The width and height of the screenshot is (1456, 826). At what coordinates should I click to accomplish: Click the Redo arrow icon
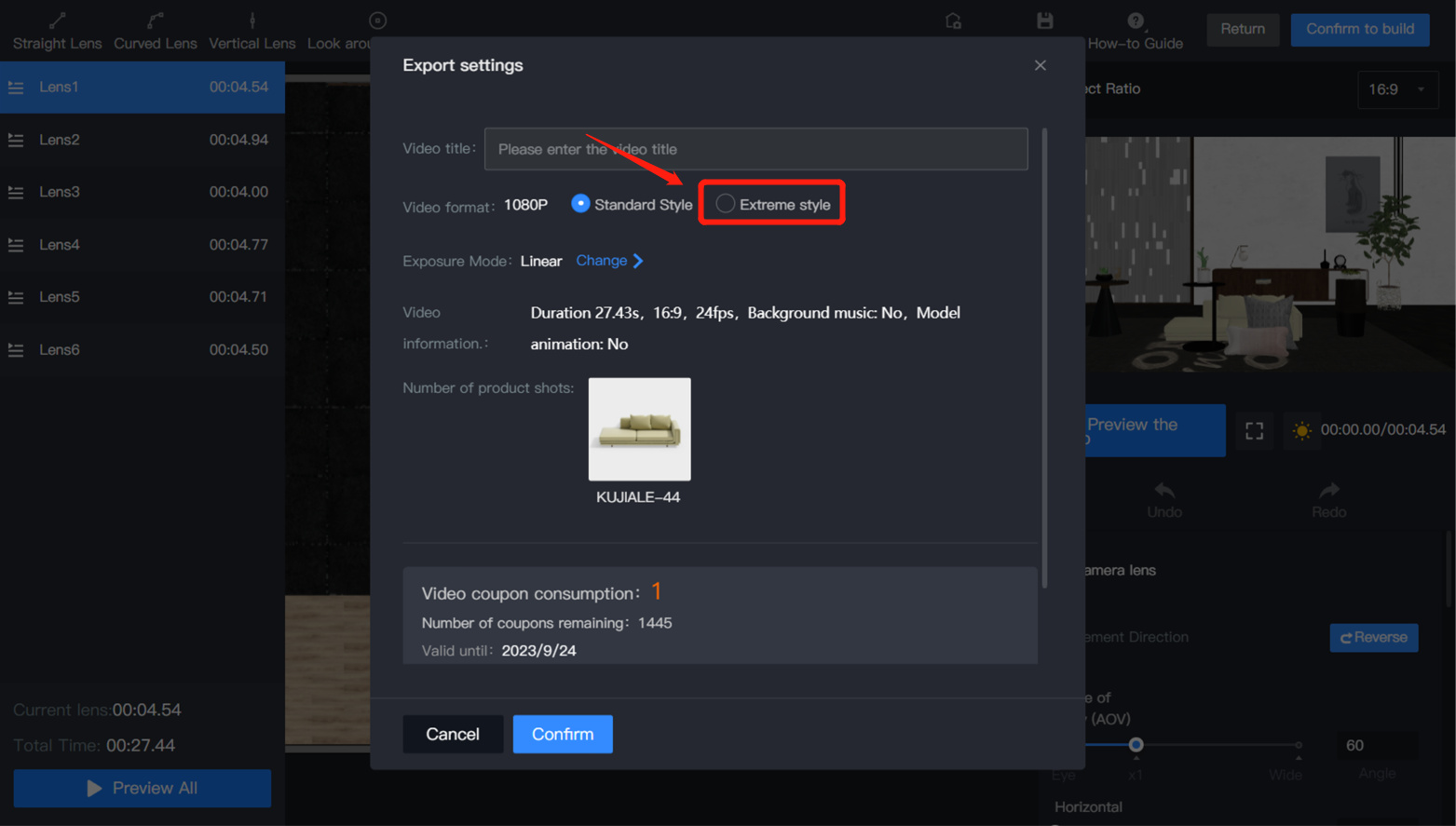click(x=1328, y=491)
